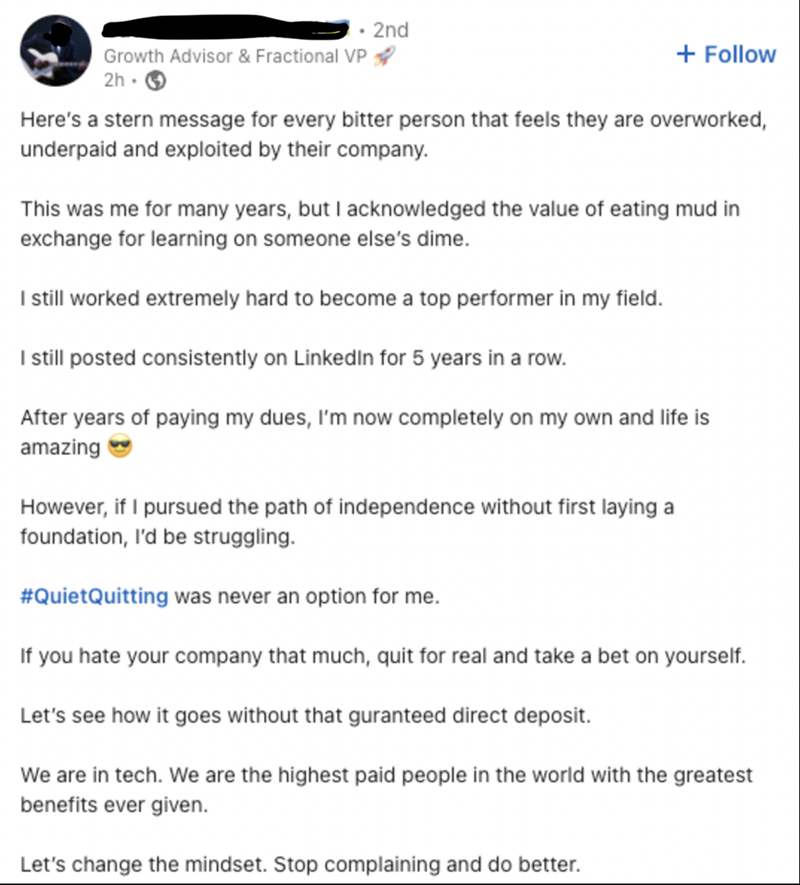This screenshot has height=885, width=800.
Task: Click the final "Stop complaining" line
Action: (x=300, y=864)
